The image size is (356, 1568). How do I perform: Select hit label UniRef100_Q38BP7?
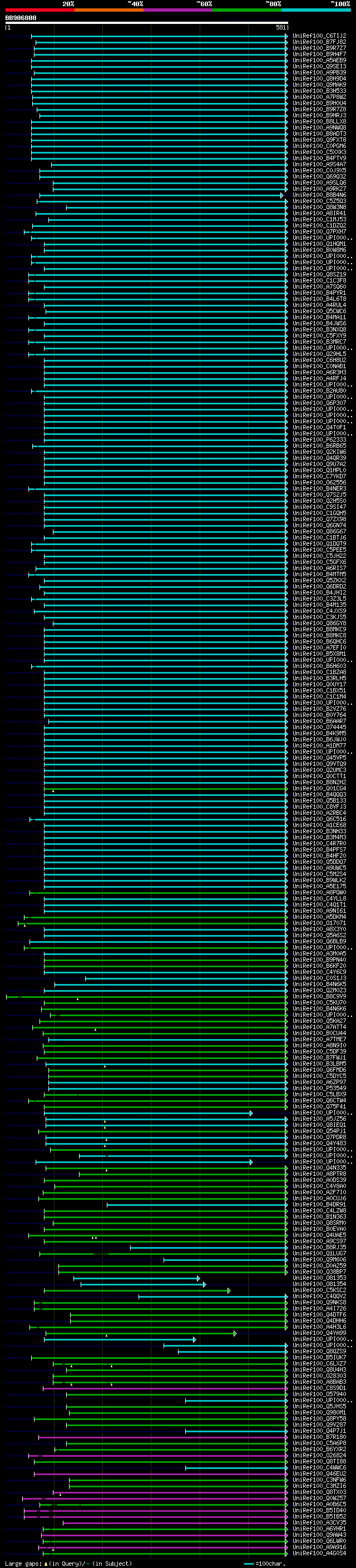click(x=319, y=1272)
